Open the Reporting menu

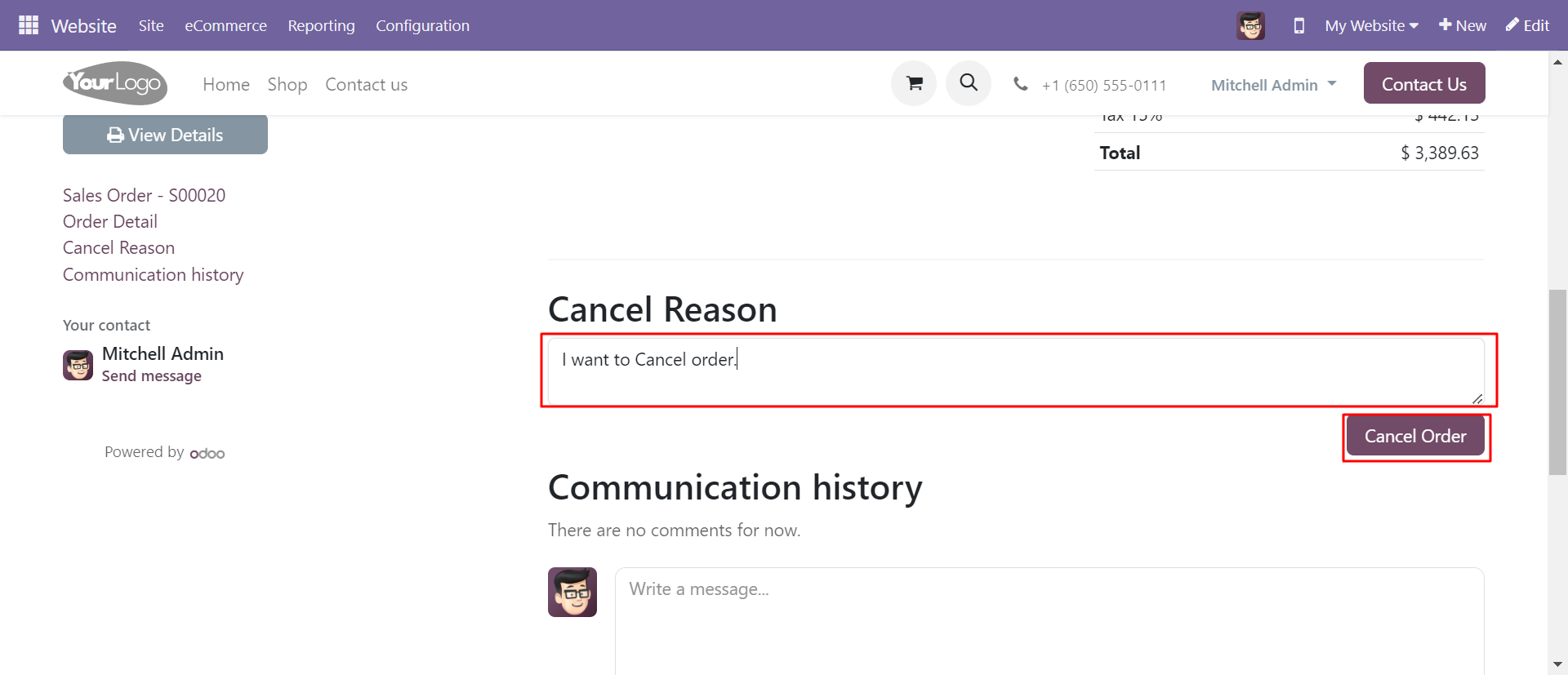pyautogui.click(x=321, y=25)
